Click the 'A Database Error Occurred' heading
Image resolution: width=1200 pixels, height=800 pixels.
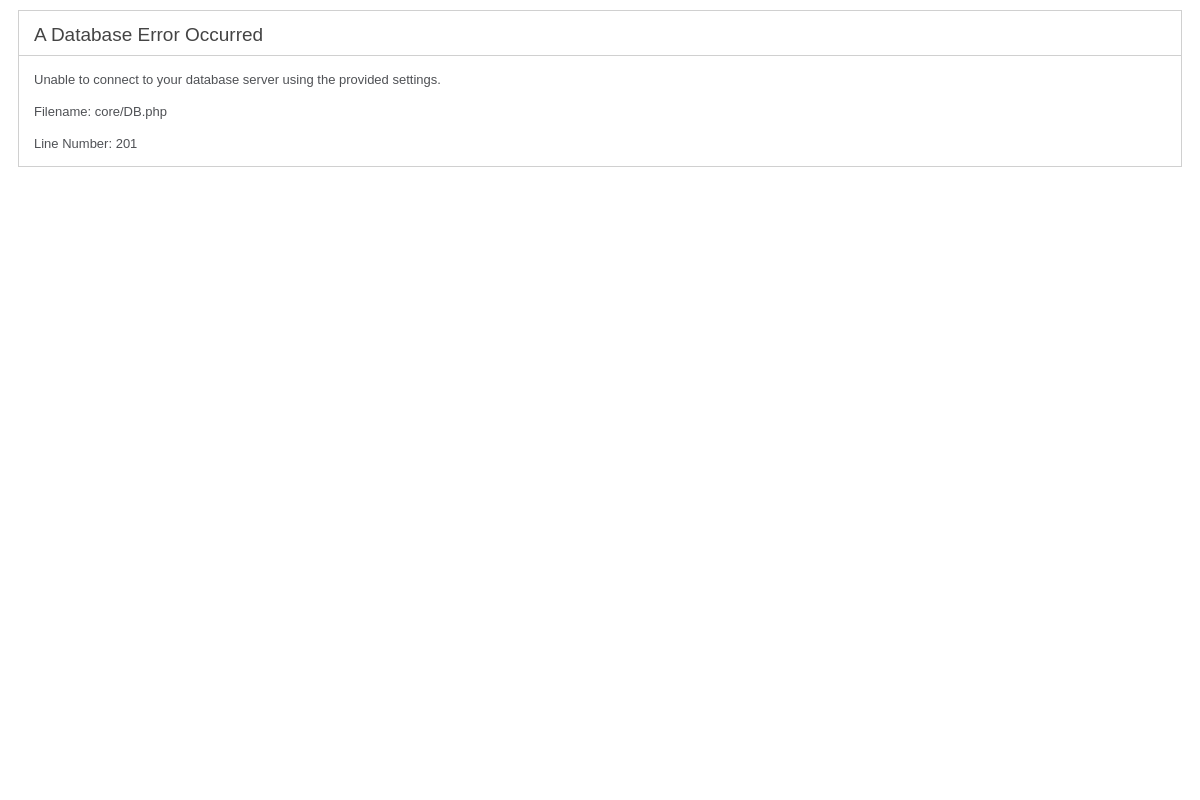[x=148, y=34]
